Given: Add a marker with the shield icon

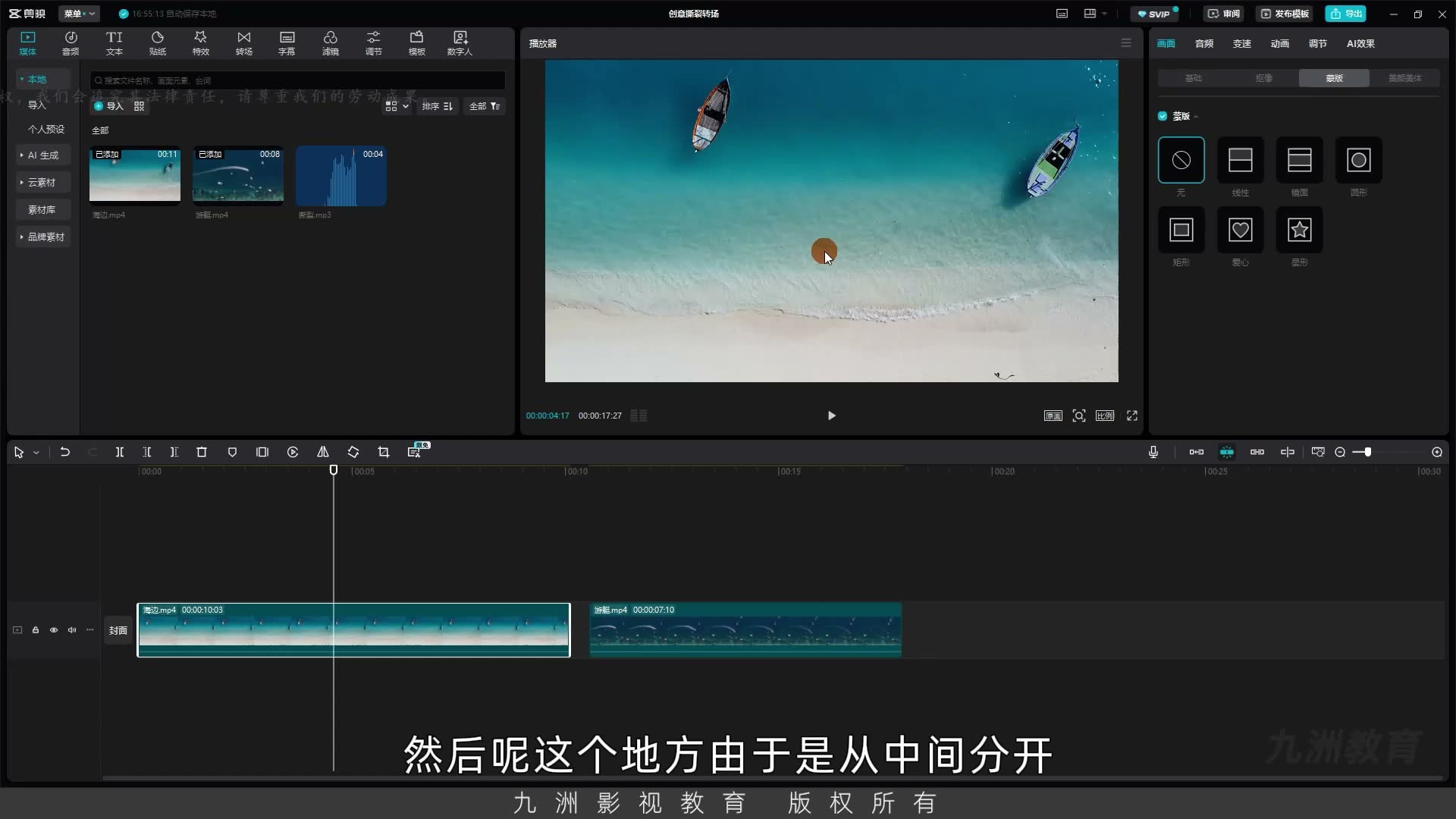Looking at the screenshot, I should click(x=232, y=452).
